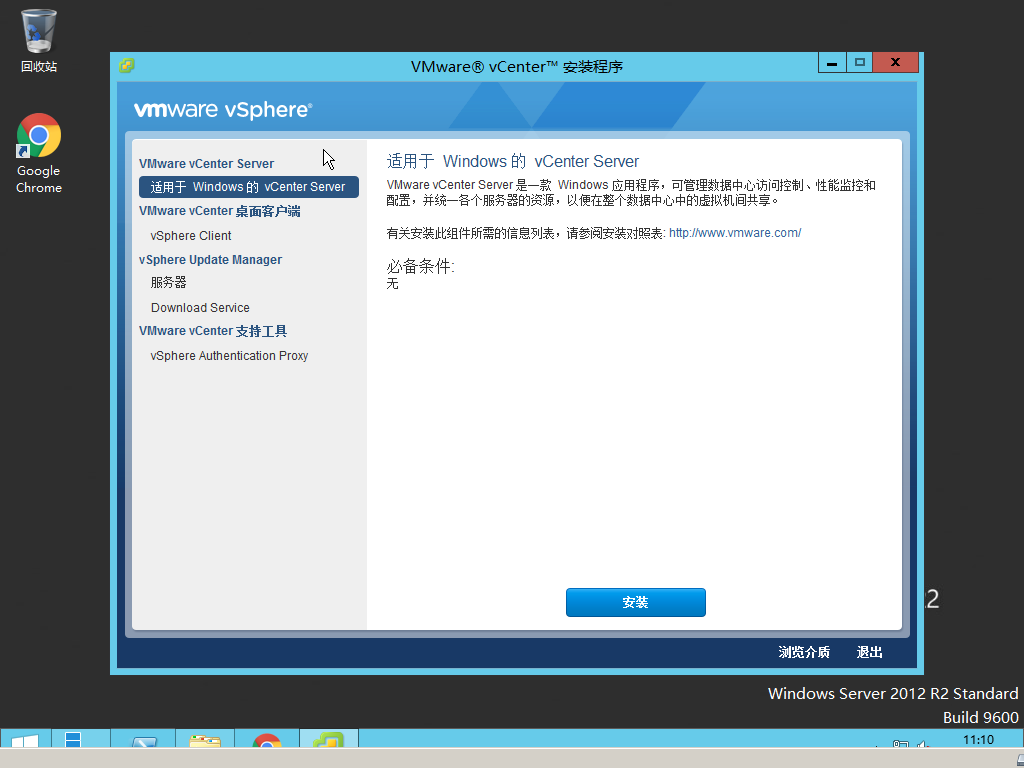The height and width of the screenshot is (768, 1024).
Task: Maximize the vCenter installer window
Action: pyautogui.click(x=859, y=63)
